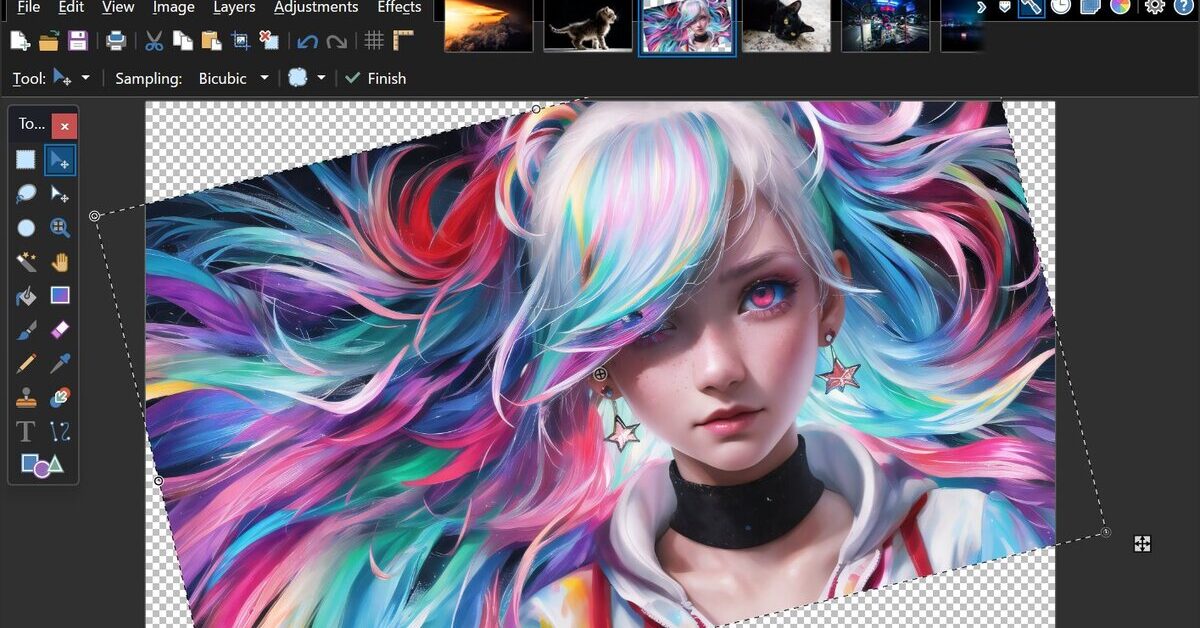Select the Gradient tool
Viewport: 1200px width, 628px height.
tap(60, 295)
